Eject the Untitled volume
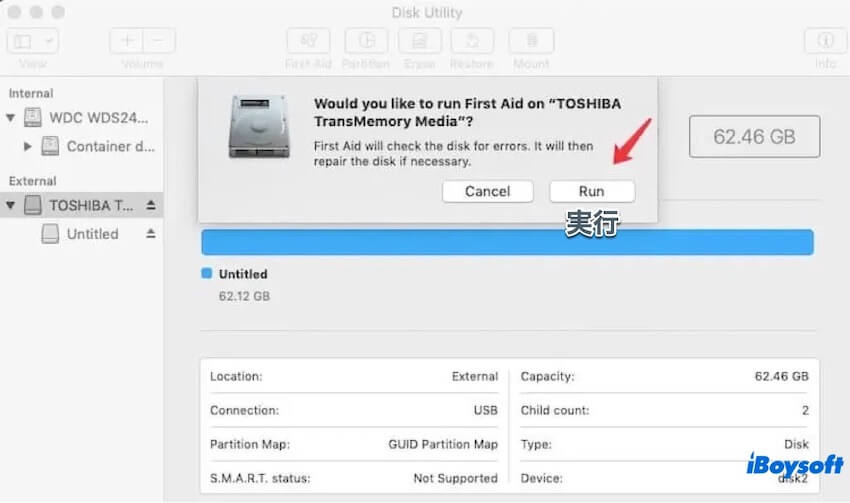The width and height of the screenshot is (850, 503). [x=151, y=234]
